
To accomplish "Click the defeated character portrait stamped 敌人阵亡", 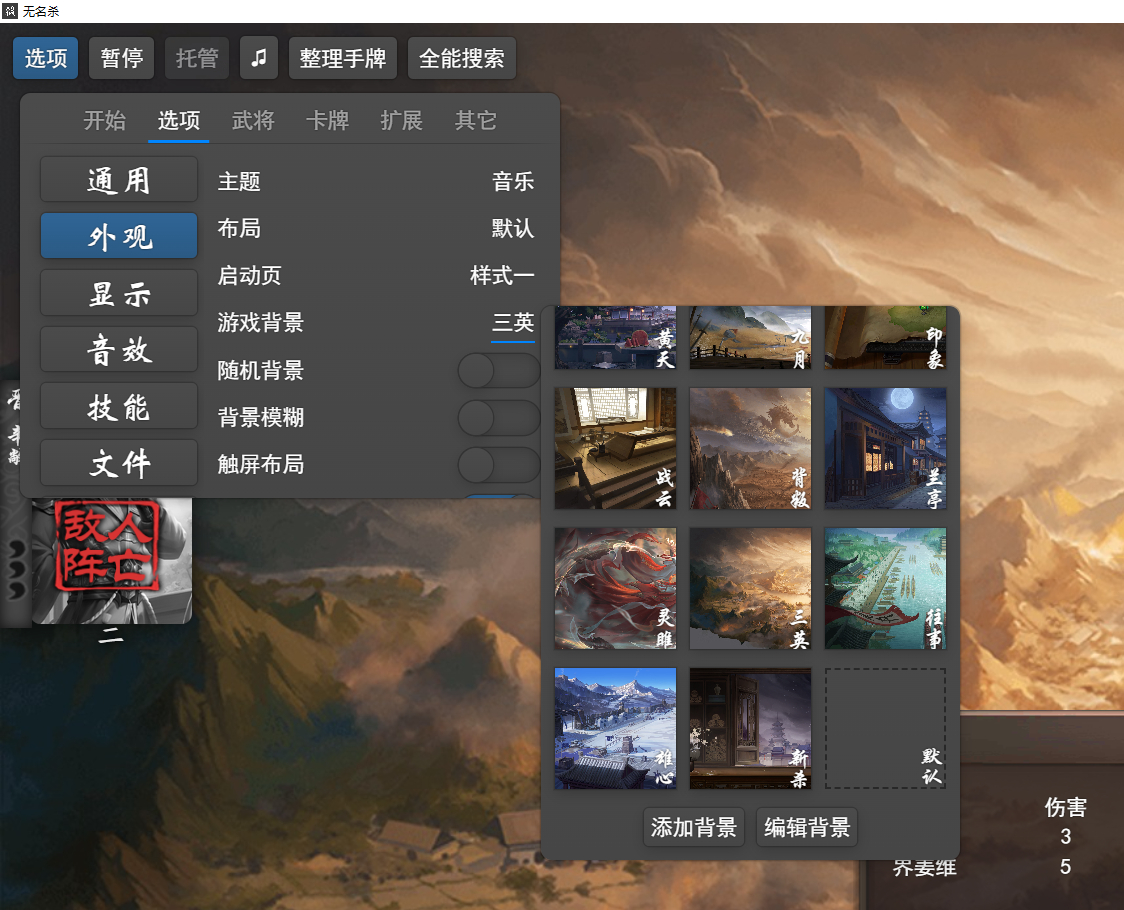I will pyautogui.click(x=112, y=561).
